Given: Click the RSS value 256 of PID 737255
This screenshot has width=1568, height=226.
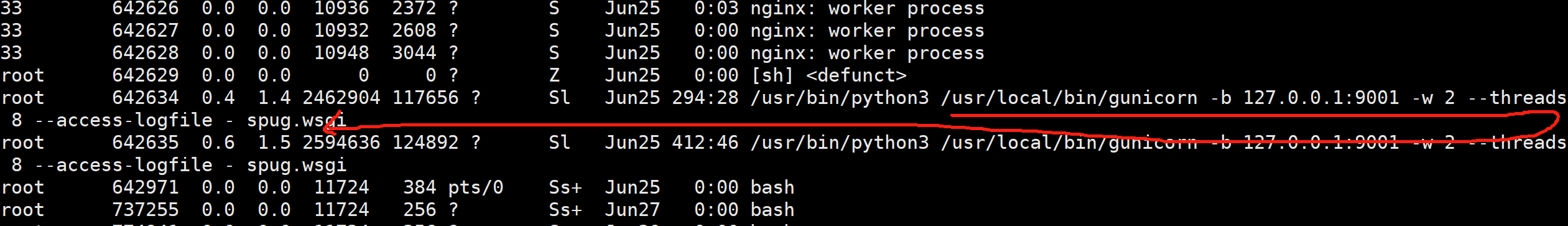Looking at the screenshot, I should pos(420,210).
